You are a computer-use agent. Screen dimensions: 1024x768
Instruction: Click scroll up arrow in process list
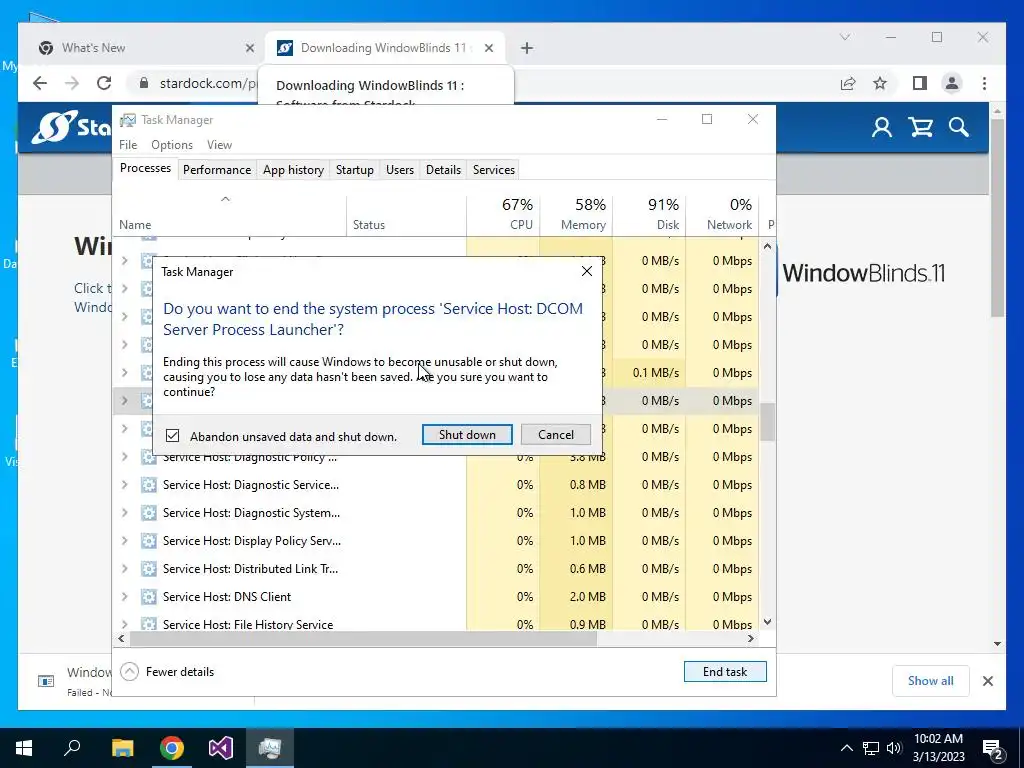(767, 246)
